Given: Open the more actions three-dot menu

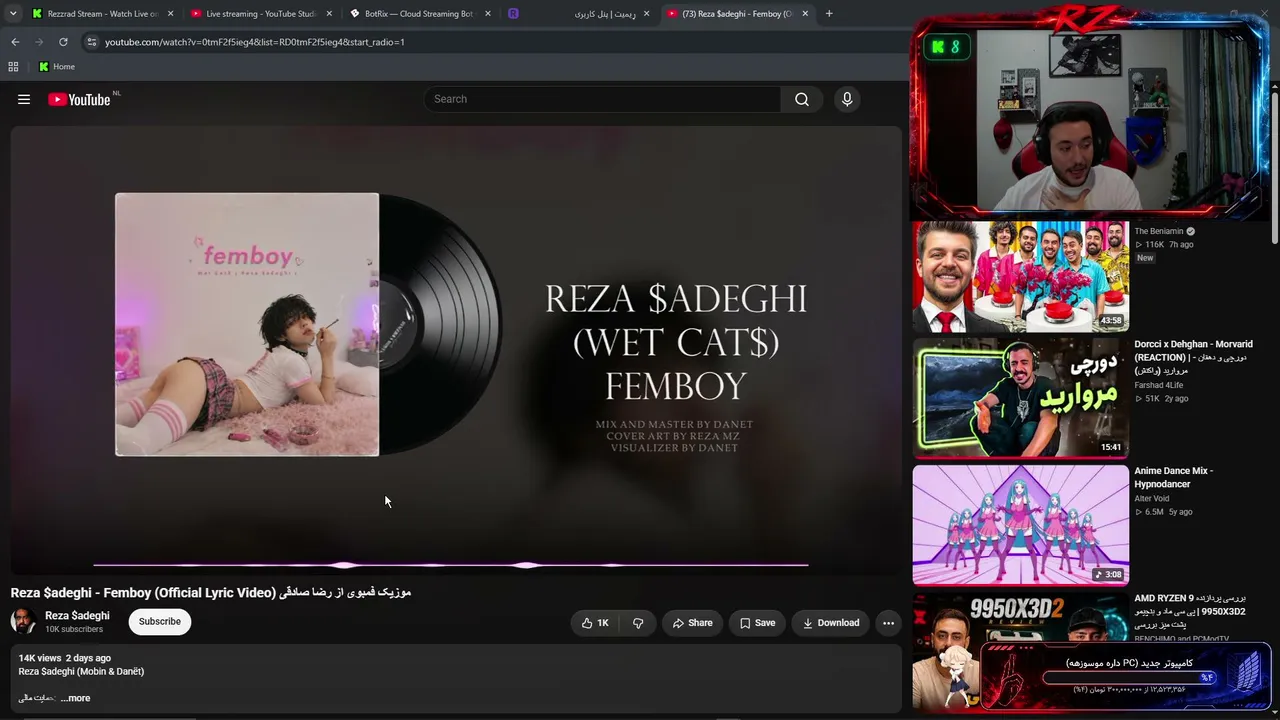Looking at the screenshot, I should click(888, 623).
